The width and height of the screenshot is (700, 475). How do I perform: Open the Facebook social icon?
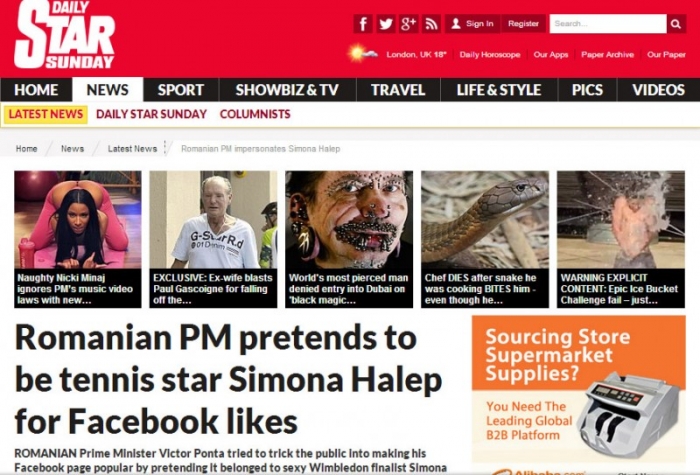(363, 24)
